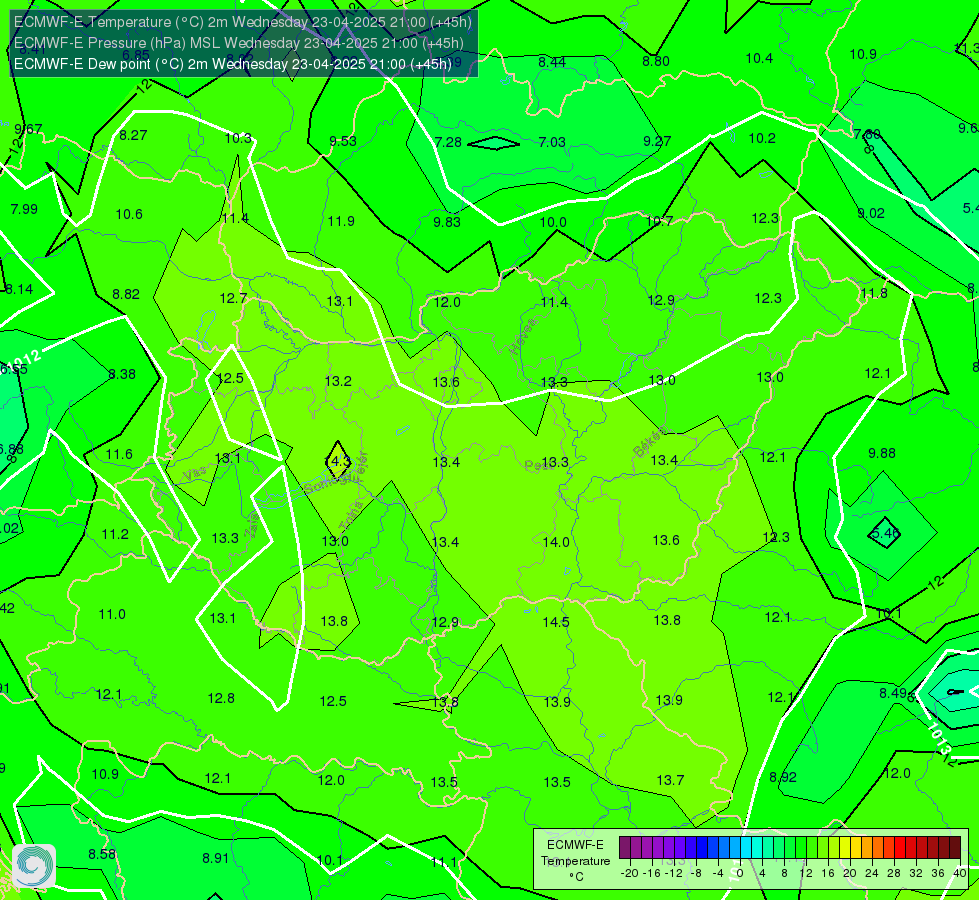The image size is (979, 900).
Task: Click the 9.27 temperature value
Action: (657, 141)
